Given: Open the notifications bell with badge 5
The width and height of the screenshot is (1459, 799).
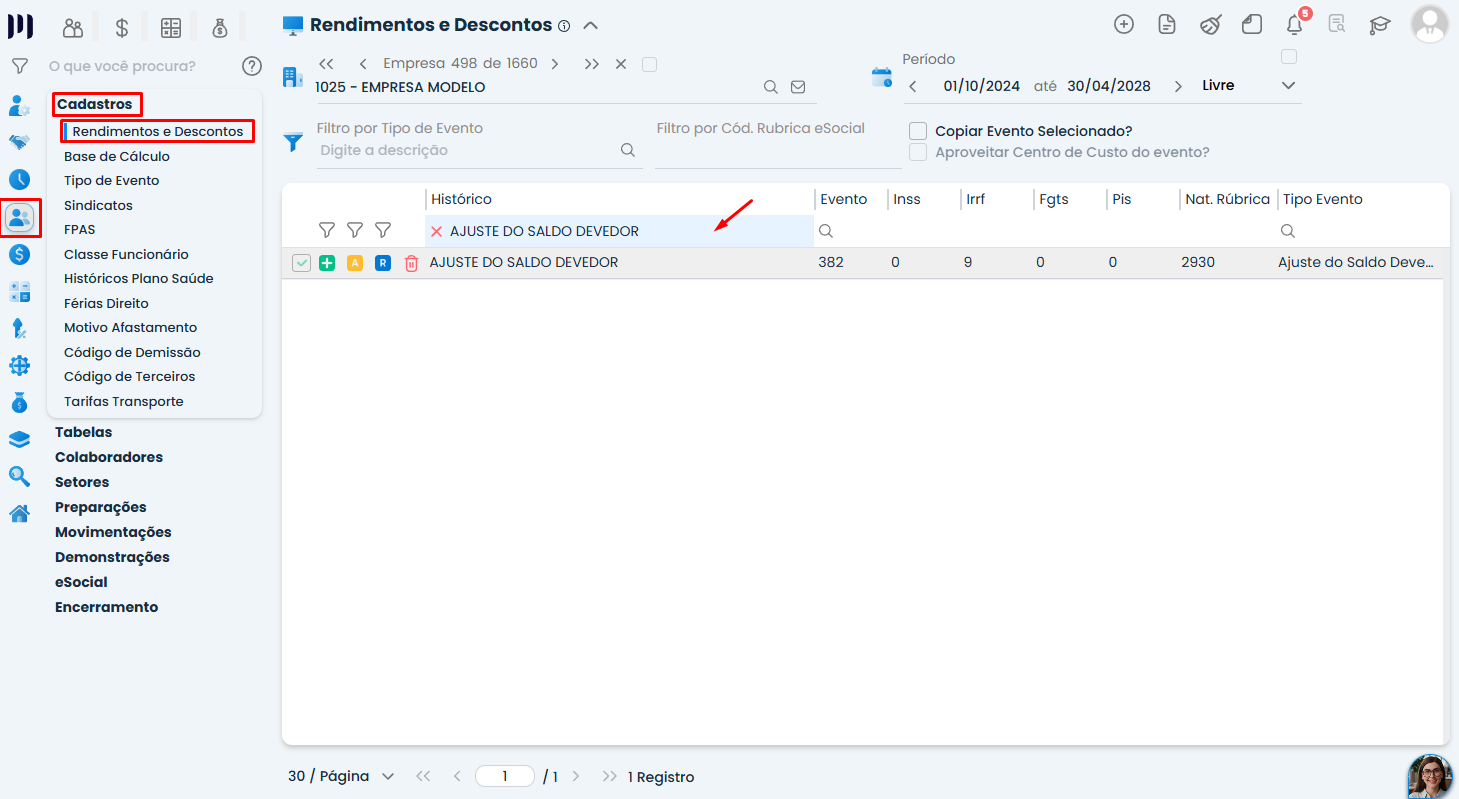Looking at the screenshot, I should (x=1295, y=25).
